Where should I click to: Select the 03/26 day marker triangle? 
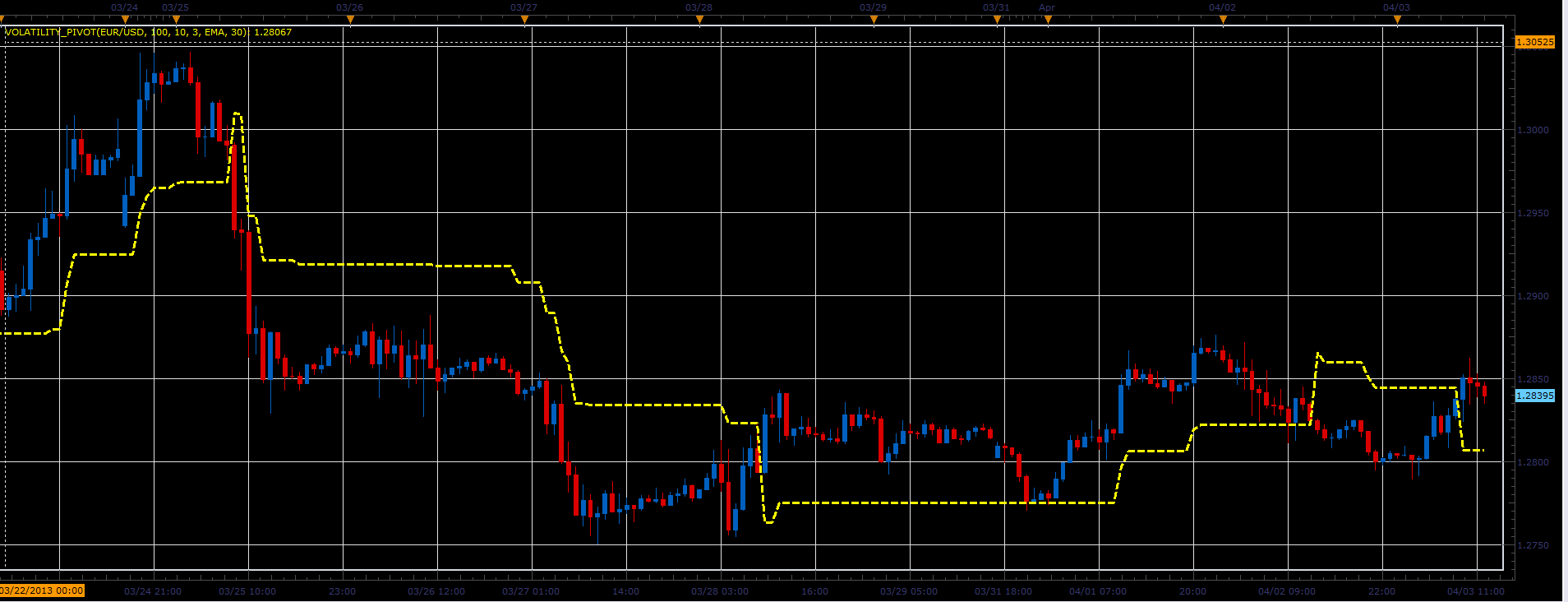[x=350, y=19]
